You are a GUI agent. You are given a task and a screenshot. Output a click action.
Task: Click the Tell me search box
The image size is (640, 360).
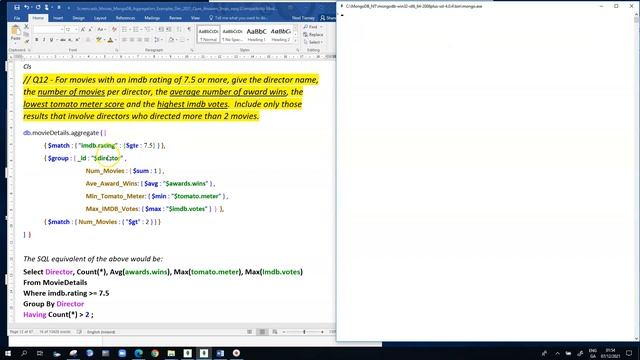click(239, 18)
